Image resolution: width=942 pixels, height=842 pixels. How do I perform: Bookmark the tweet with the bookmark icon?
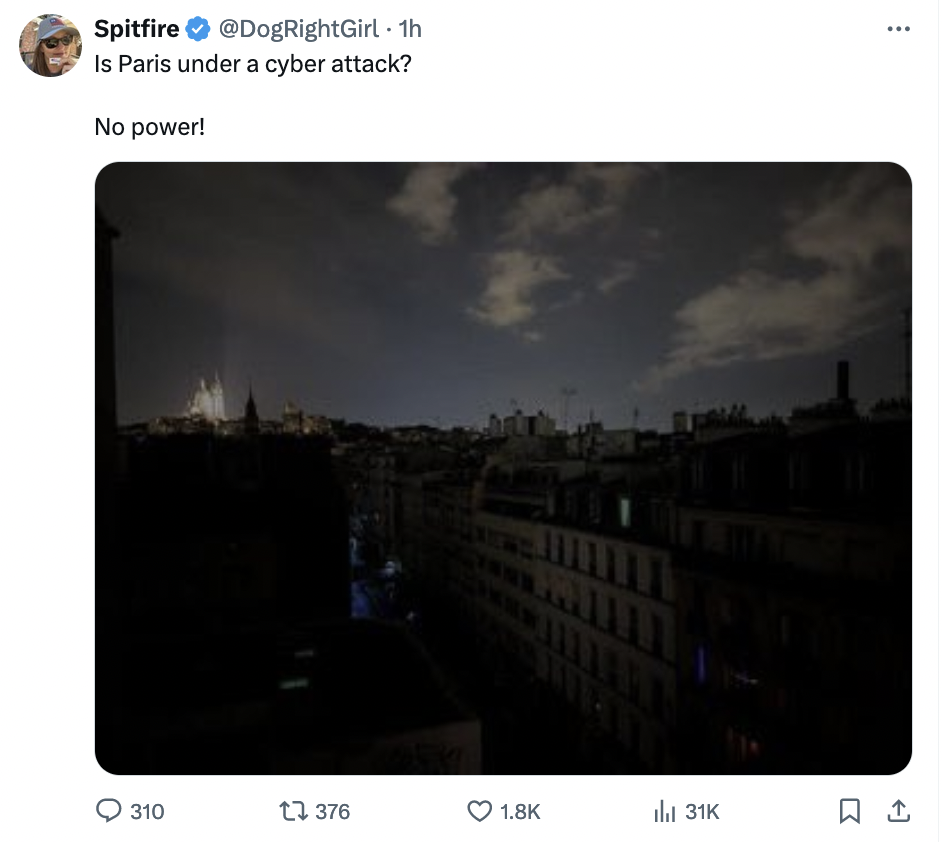click(850, 811)
